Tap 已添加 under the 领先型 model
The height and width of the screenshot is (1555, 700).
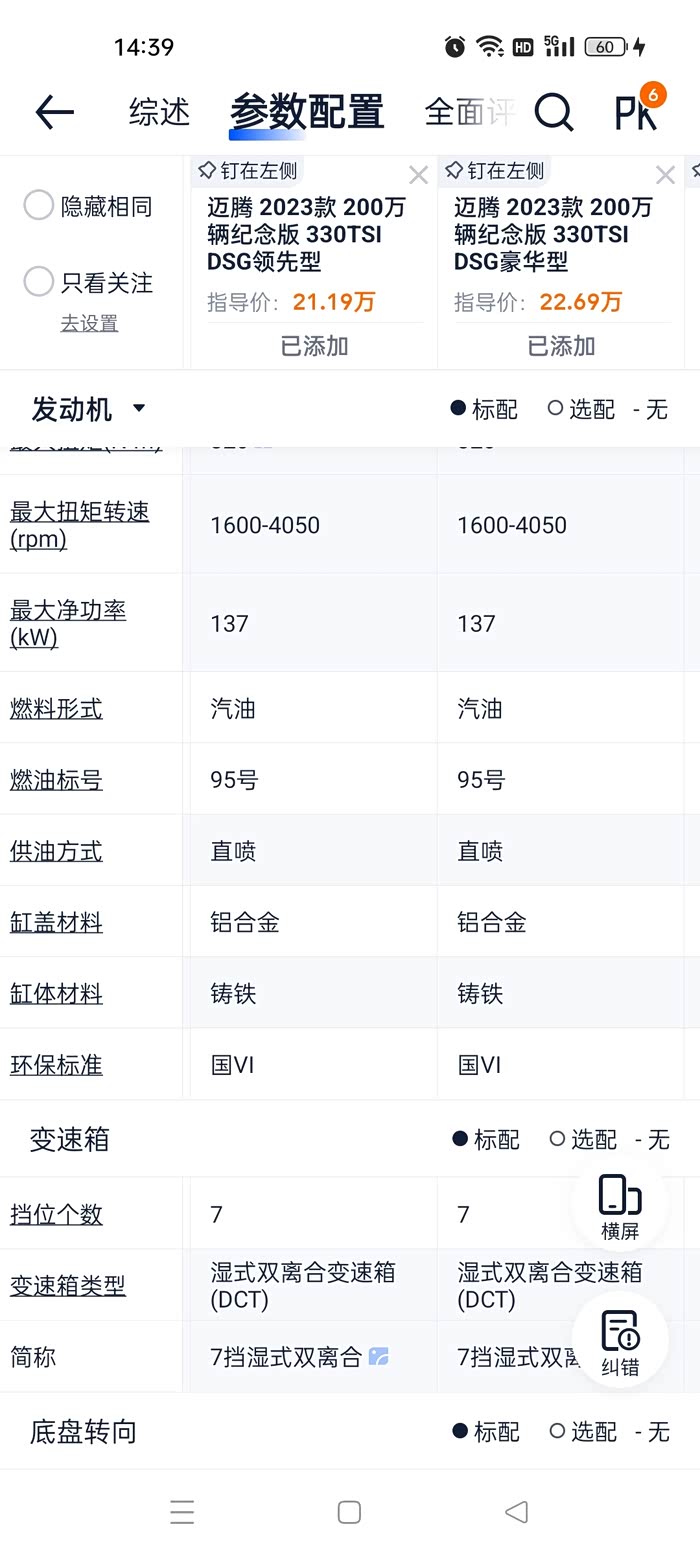point(314,346)
